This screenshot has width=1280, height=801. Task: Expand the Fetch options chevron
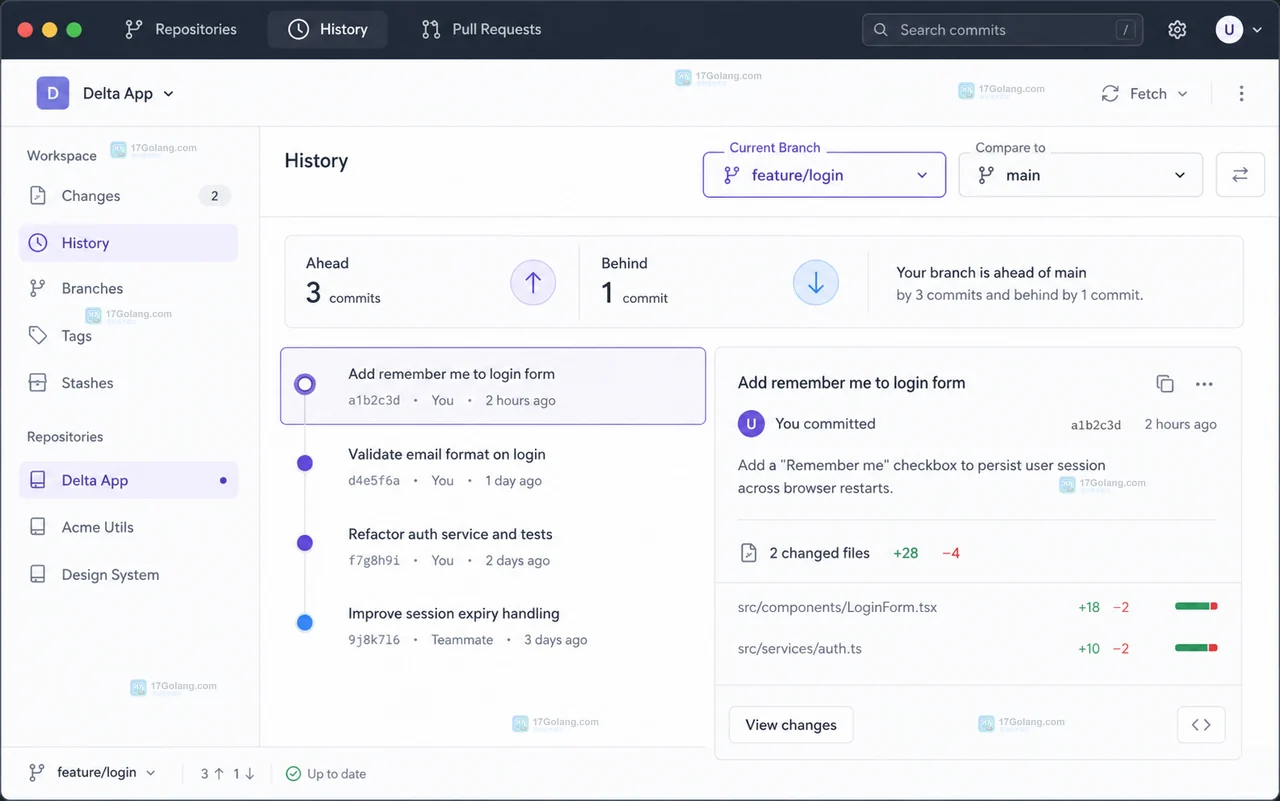click(1183, 93)
